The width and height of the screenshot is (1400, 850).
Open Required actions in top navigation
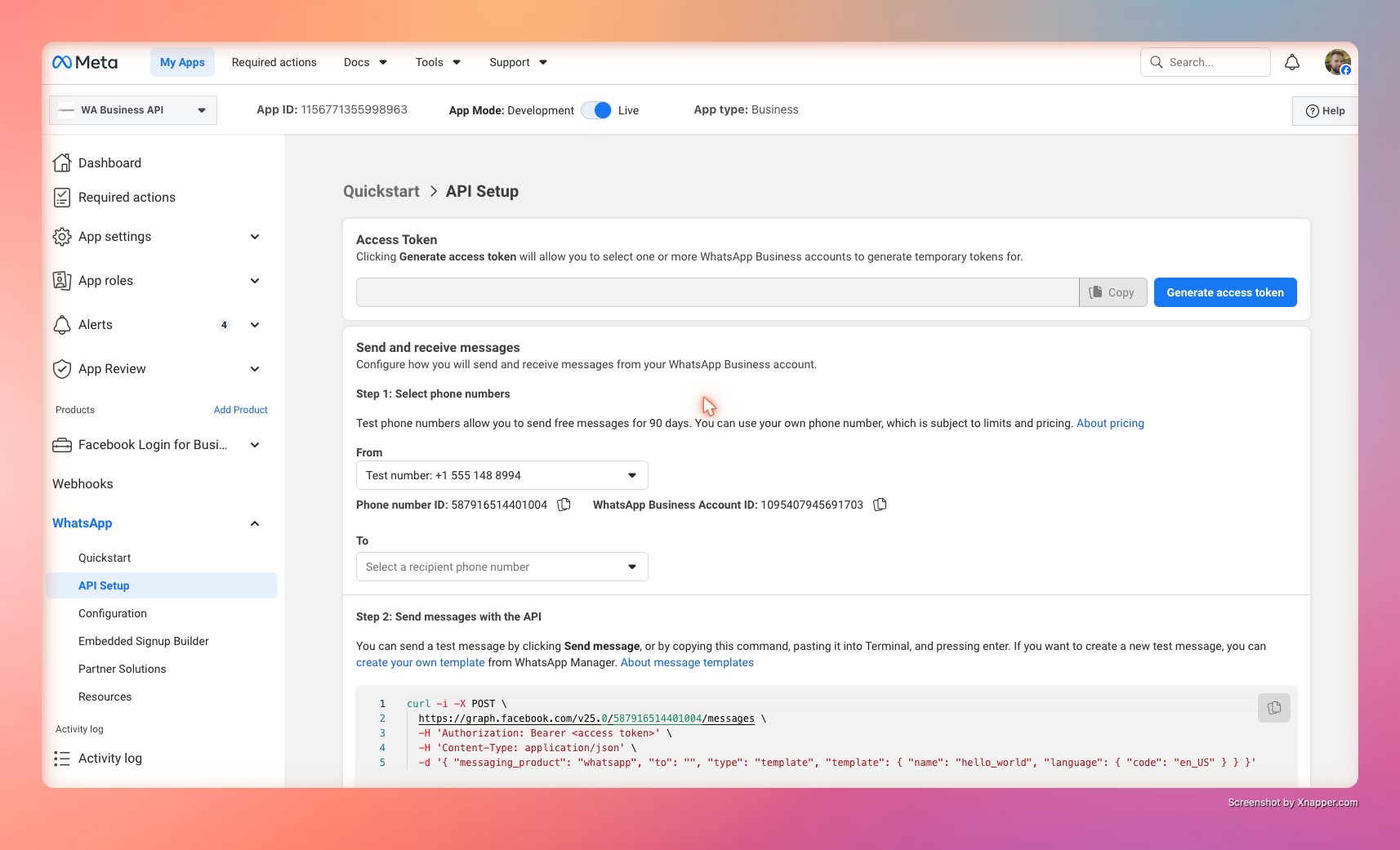tap(274, 62)
